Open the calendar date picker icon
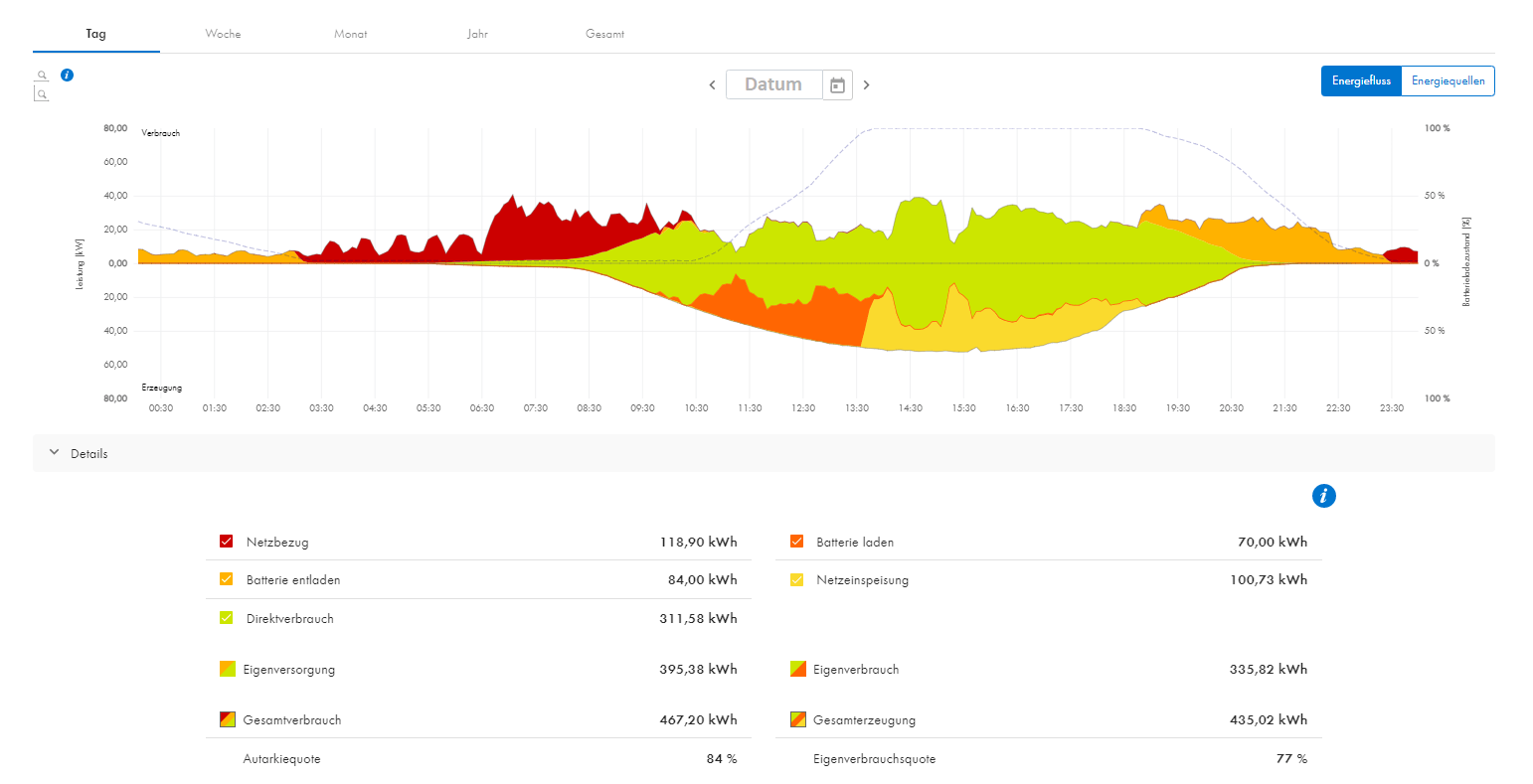This screenshot has width=1533, height=784. (x=837, y=85)
